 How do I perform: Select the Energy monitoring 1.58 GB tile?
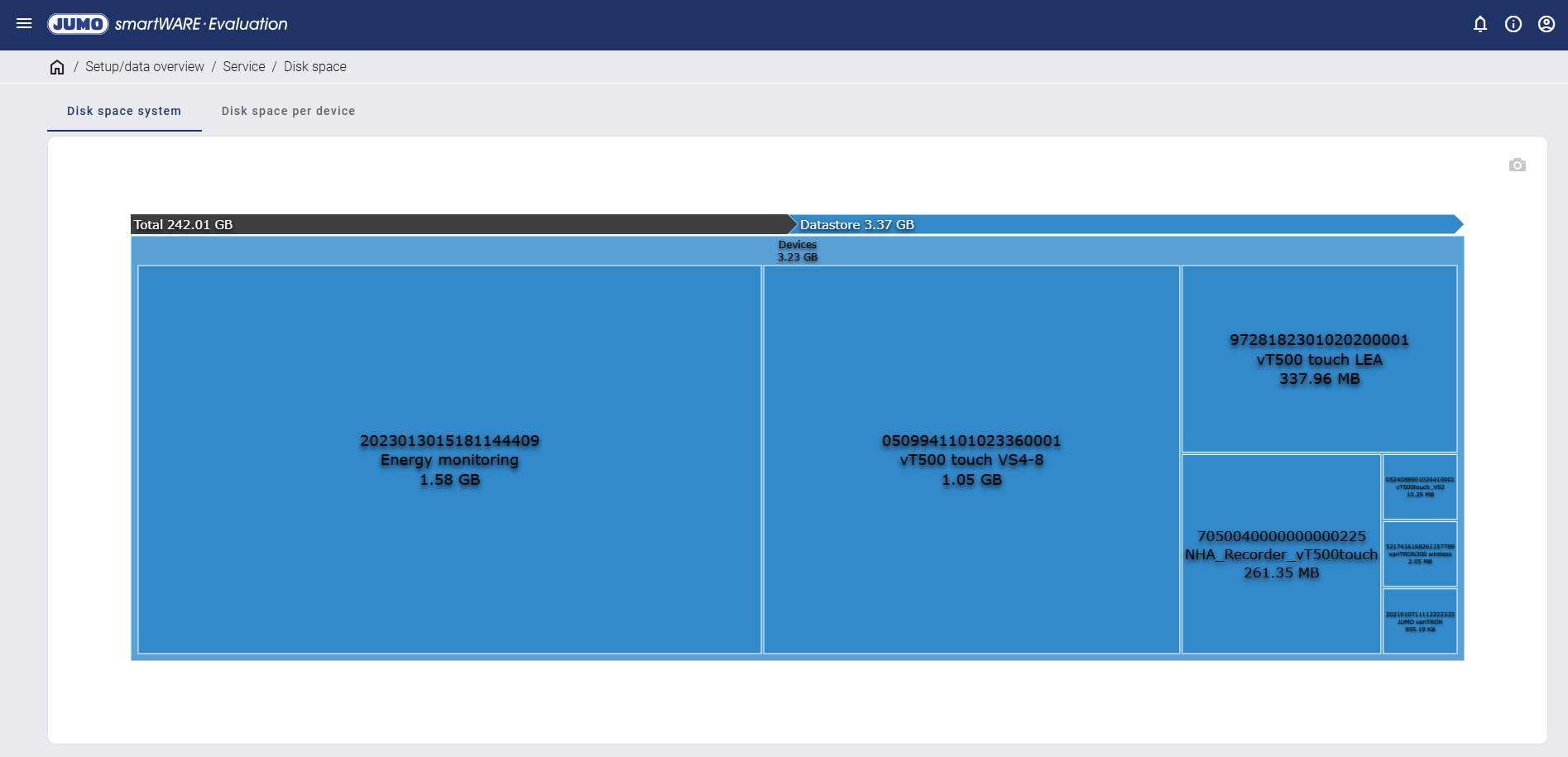(449, 460)
